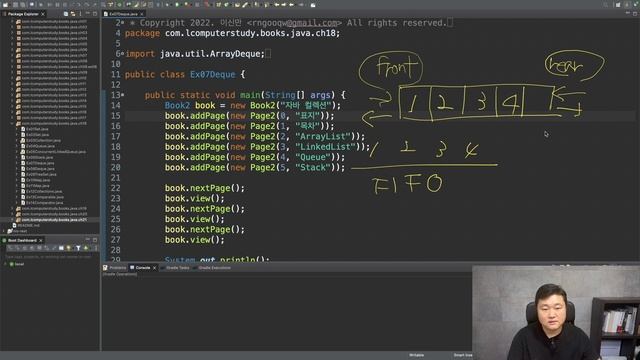The width and height of the screenshot is (640, 360).
Task: Toggle Link with Editor in Package Explorer
Action: [73, 14]
